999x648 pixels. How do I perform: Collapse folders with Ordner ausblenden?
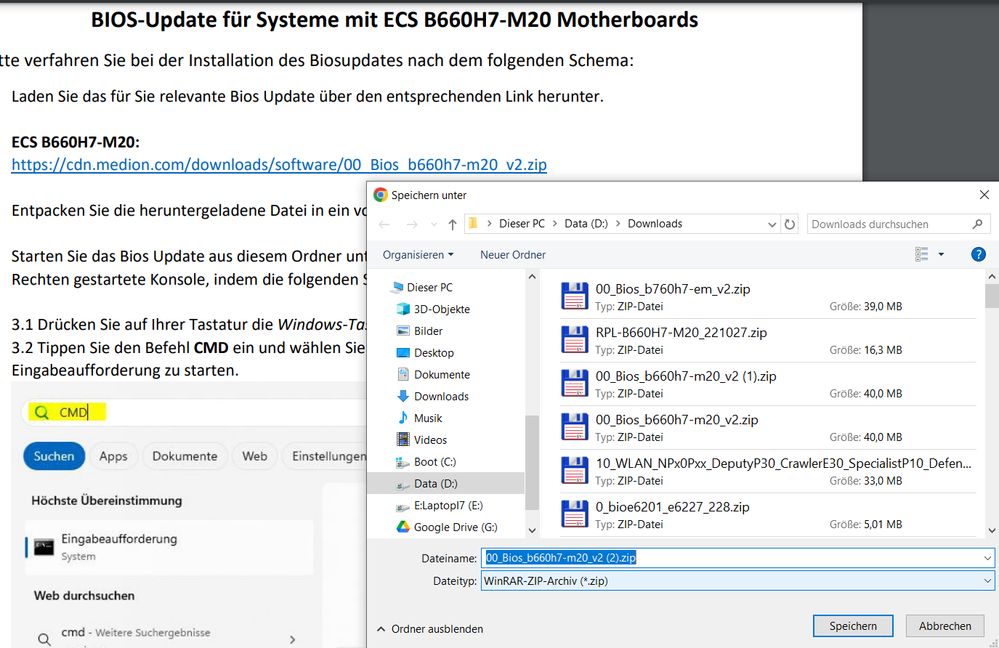(430, 629)
